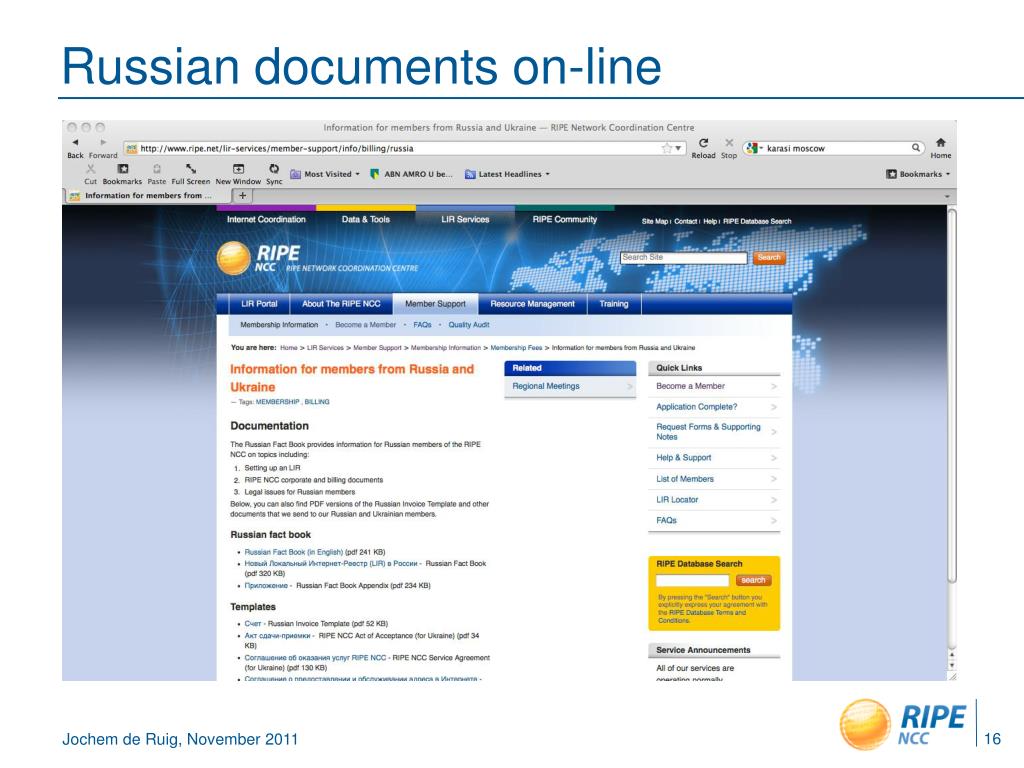This screenshot has width=1024, height=768.
Task: Switch to Resource Management tab
Action: (x=532, y=304)
